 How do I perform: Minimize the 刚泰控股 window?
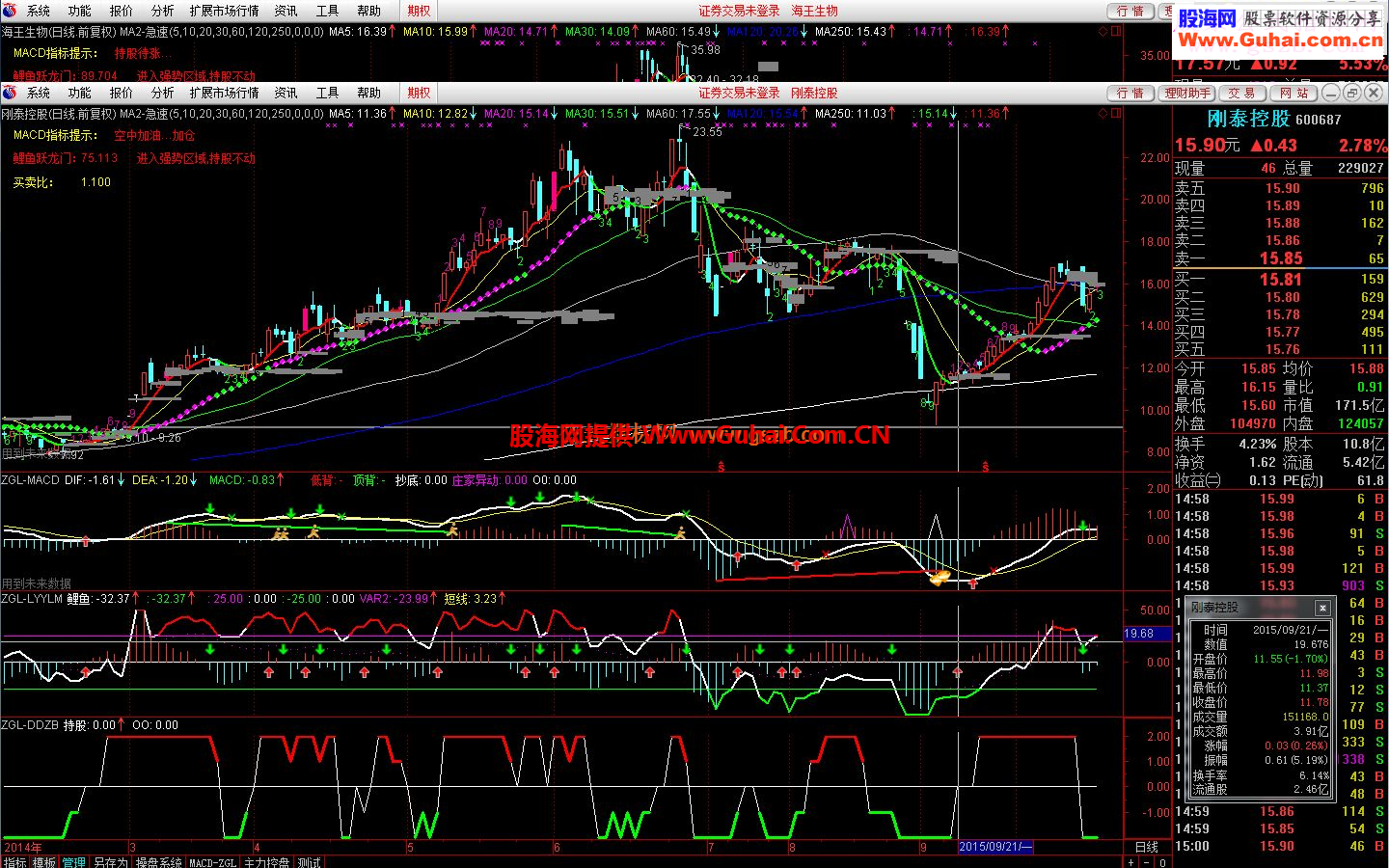[1331, 93]
